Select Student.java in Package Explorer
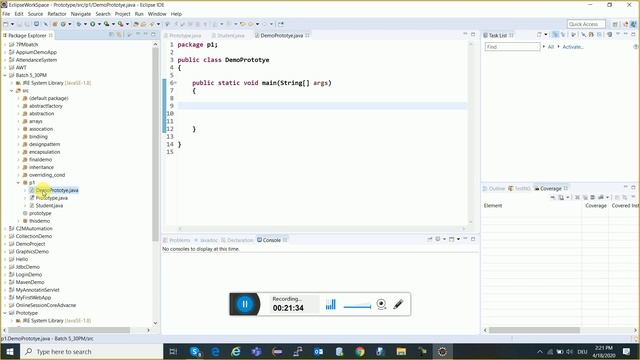Screen dimensions: 640x360 pos(49,206)
